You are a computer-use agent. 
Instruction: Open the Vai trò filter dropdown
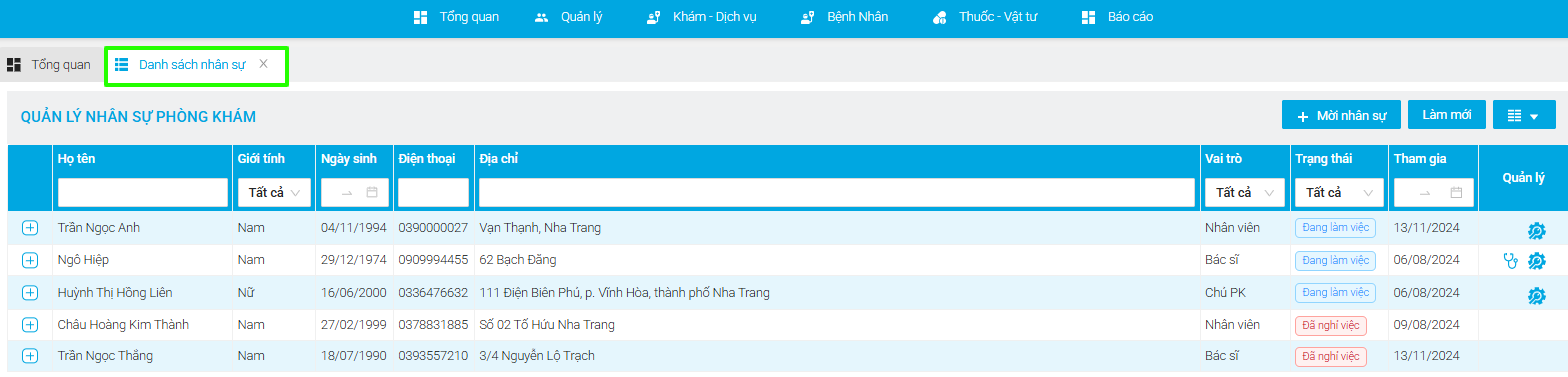1244,192
